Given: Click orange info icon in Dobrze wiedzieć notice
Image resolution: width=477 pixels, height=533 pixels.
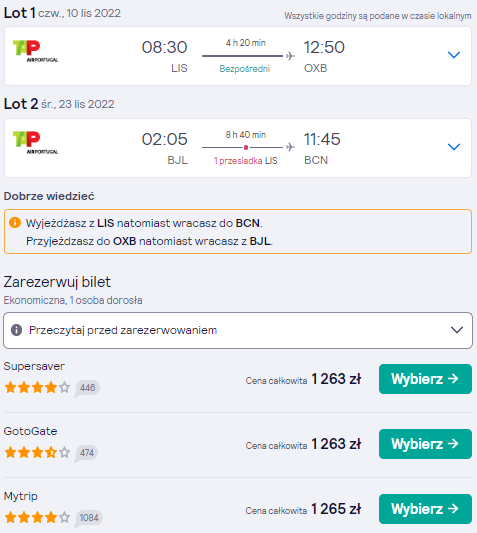Looking at the screenshot, I should (15, 223).
